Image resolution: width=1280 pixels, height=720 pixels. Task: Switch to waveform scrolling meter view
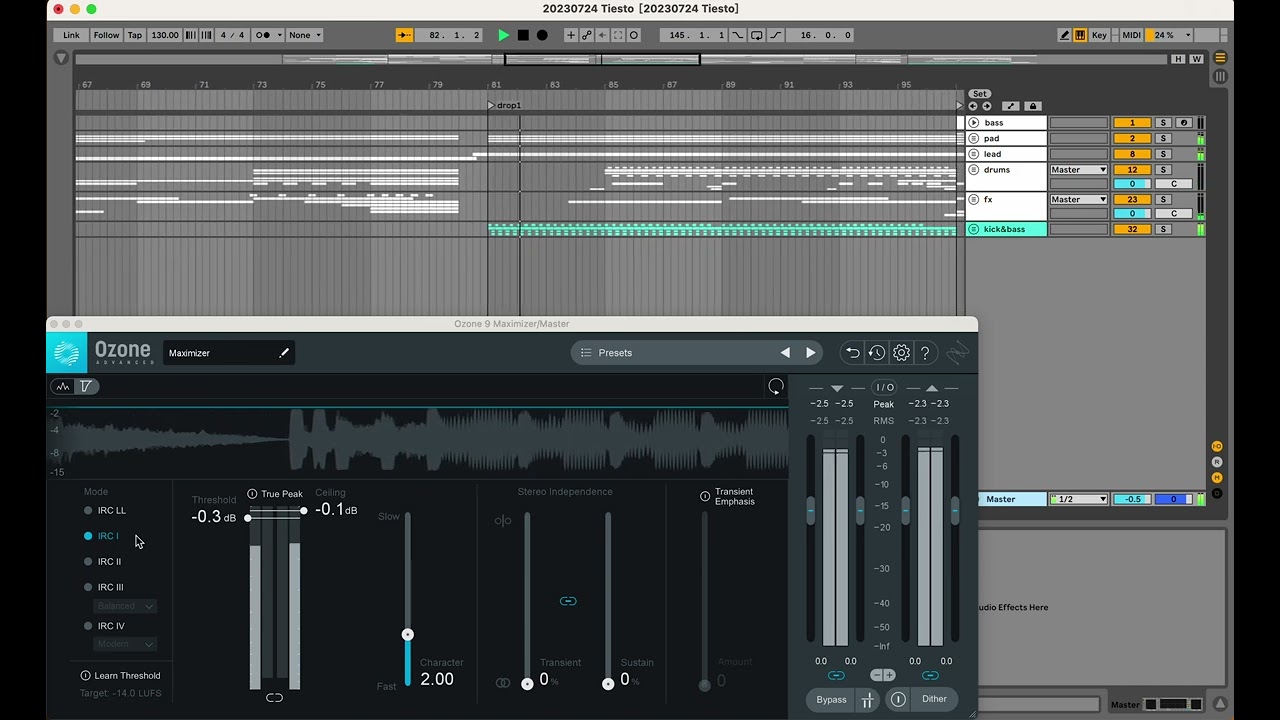coord(63,387)
